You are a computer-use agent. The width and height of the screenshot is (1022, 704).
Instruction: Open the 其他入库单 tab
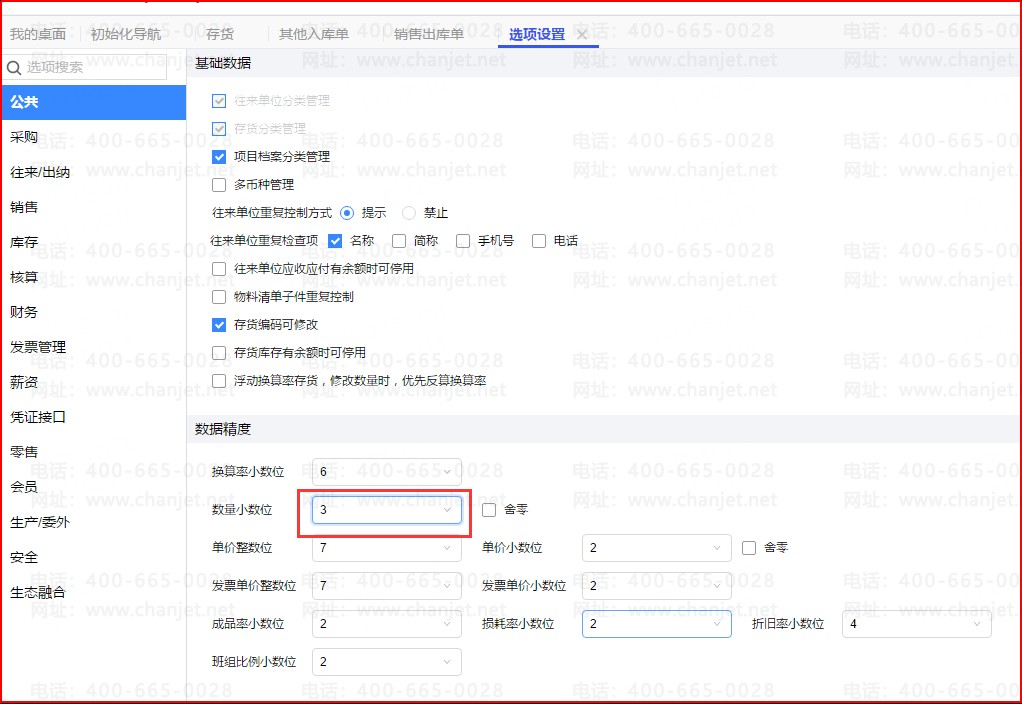[x=314, y=34]
